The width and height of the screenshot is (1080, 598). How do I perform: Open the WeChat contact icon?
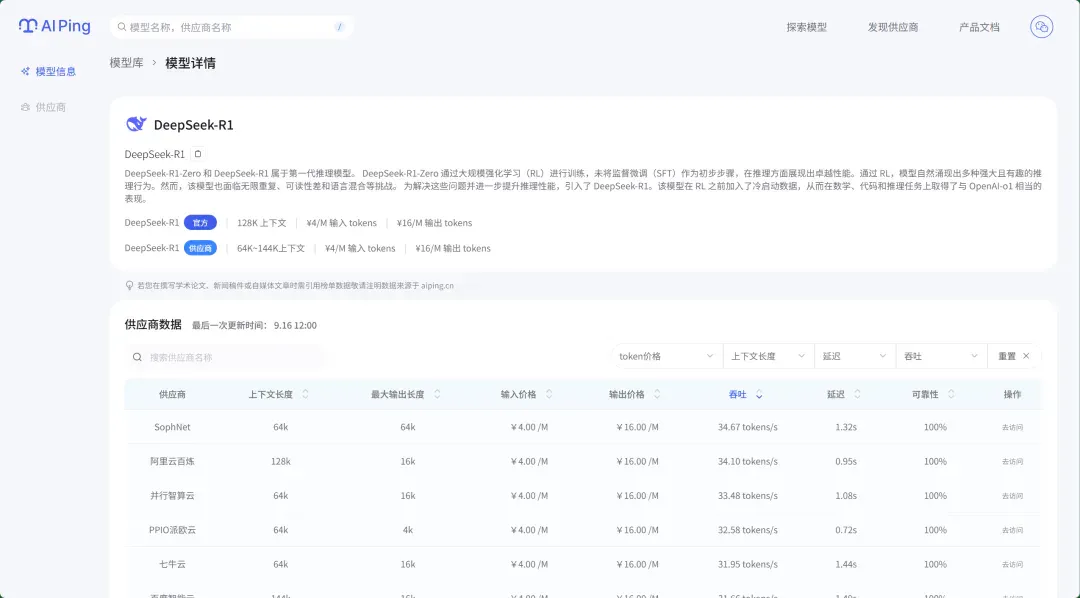coord(1041,27)
